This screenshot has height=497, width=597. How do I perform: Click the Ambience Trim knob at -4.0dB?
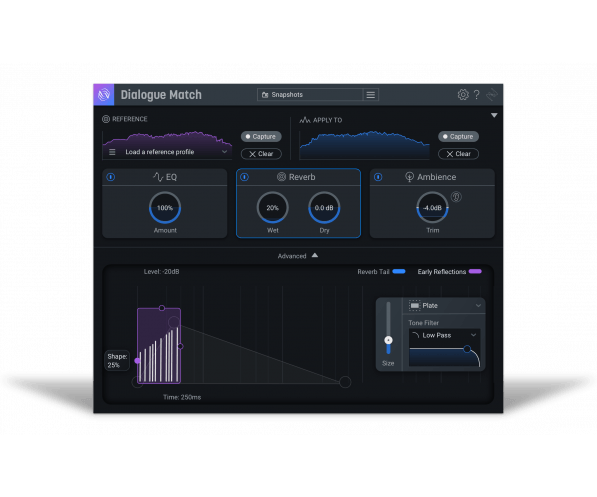pyautogui.click(x=432, y=208)
